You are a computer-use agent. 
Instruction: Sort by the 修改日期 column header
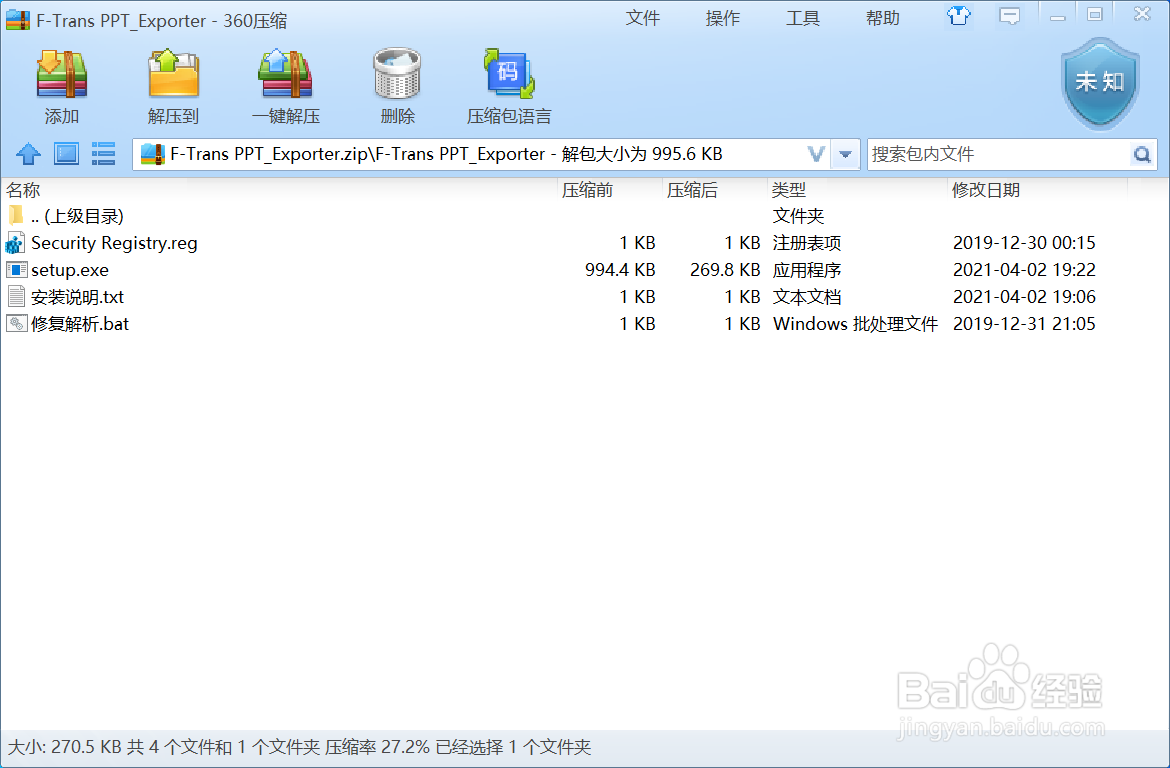pos(986,190)
